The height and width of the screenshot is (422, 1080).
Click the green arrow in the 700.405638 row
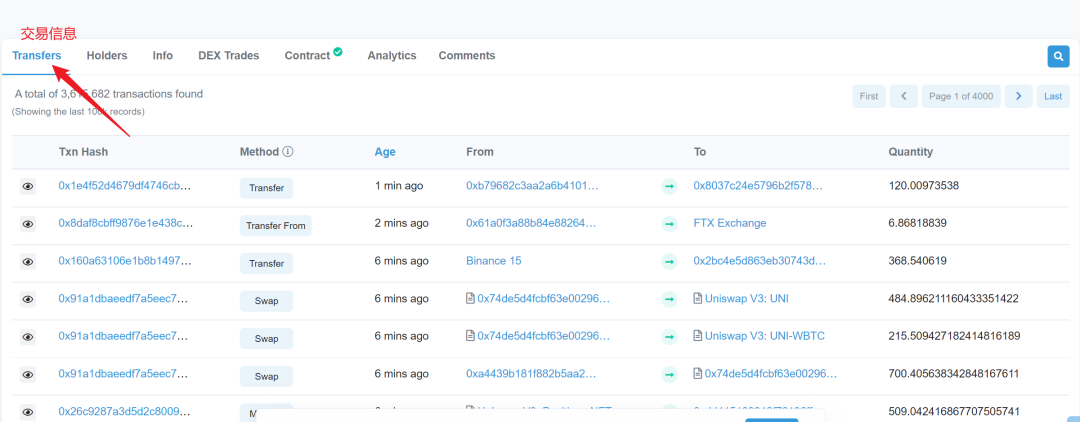tap(669, 374)
